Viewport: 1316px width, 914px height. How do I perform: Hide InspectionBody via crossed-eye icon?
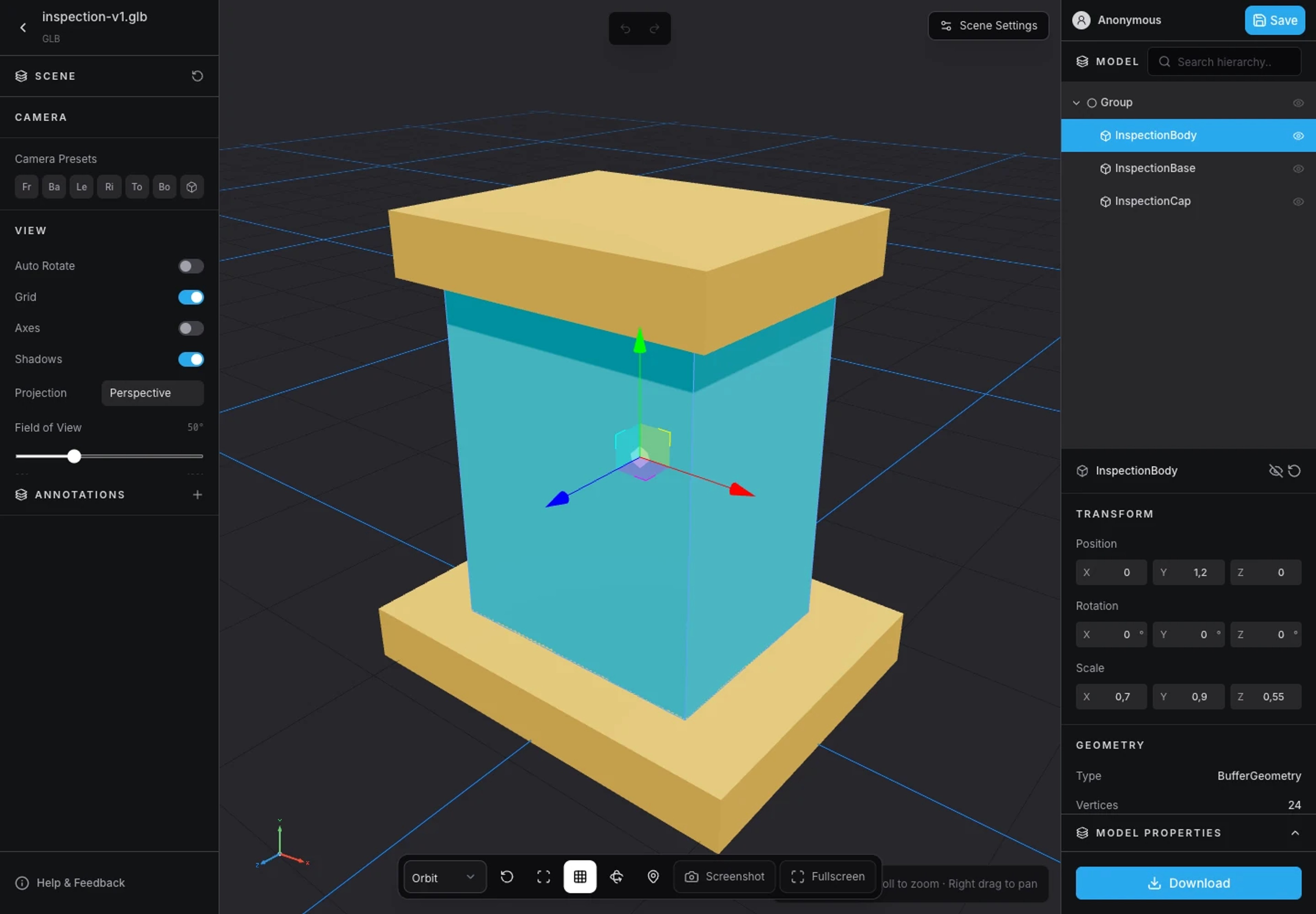pos(1275,471)
